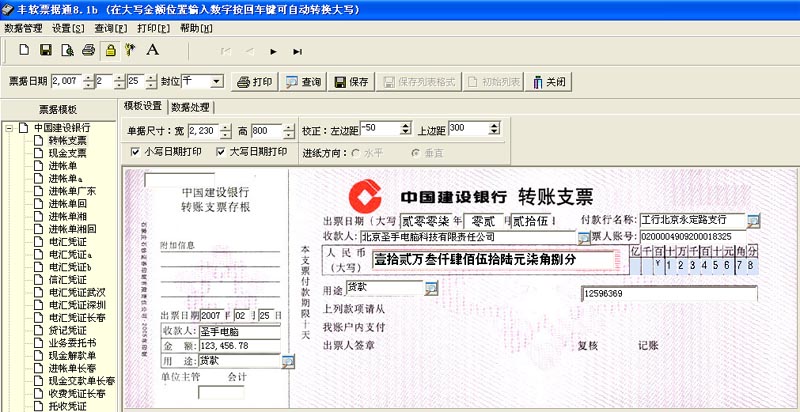Image resolution: width=800 pixels, height=412 pixels.
Task: Adjust day spinner of 票据日期
Action: click(151, 82)
